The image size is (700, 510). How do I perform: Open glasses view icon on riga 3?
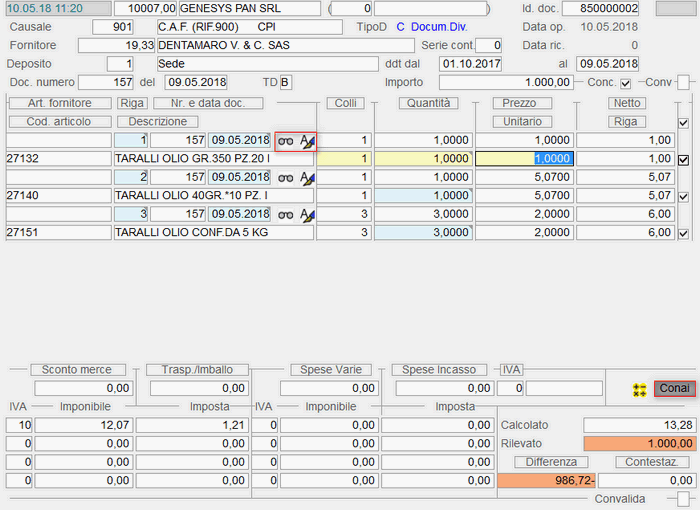point(286,215)
